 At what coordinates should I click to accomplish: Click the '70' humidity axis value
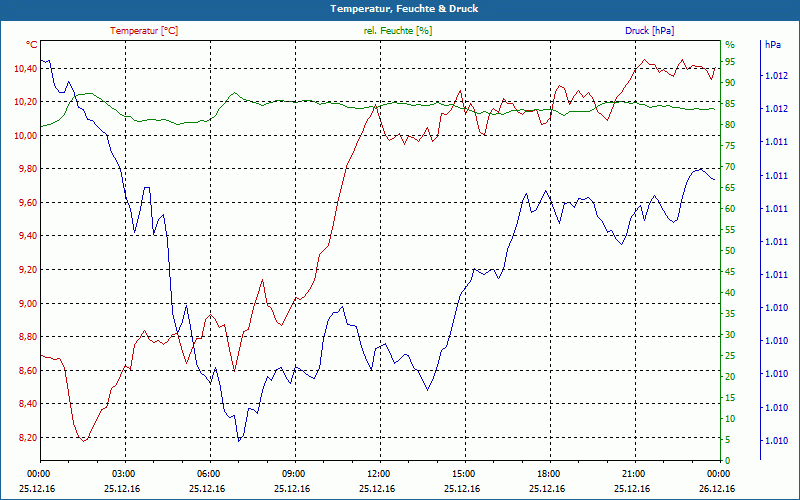tap(730, 167)
